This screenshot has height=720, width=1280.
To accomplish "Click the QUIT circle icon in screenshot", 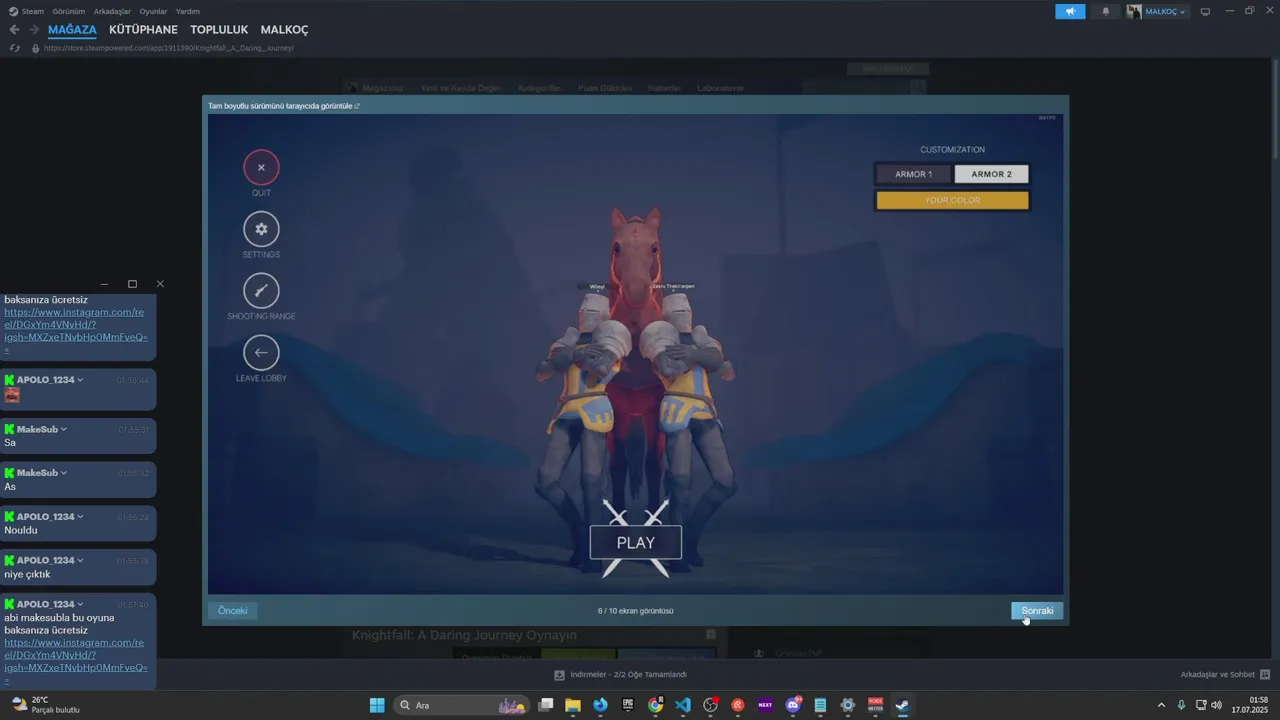I will 261,167.
